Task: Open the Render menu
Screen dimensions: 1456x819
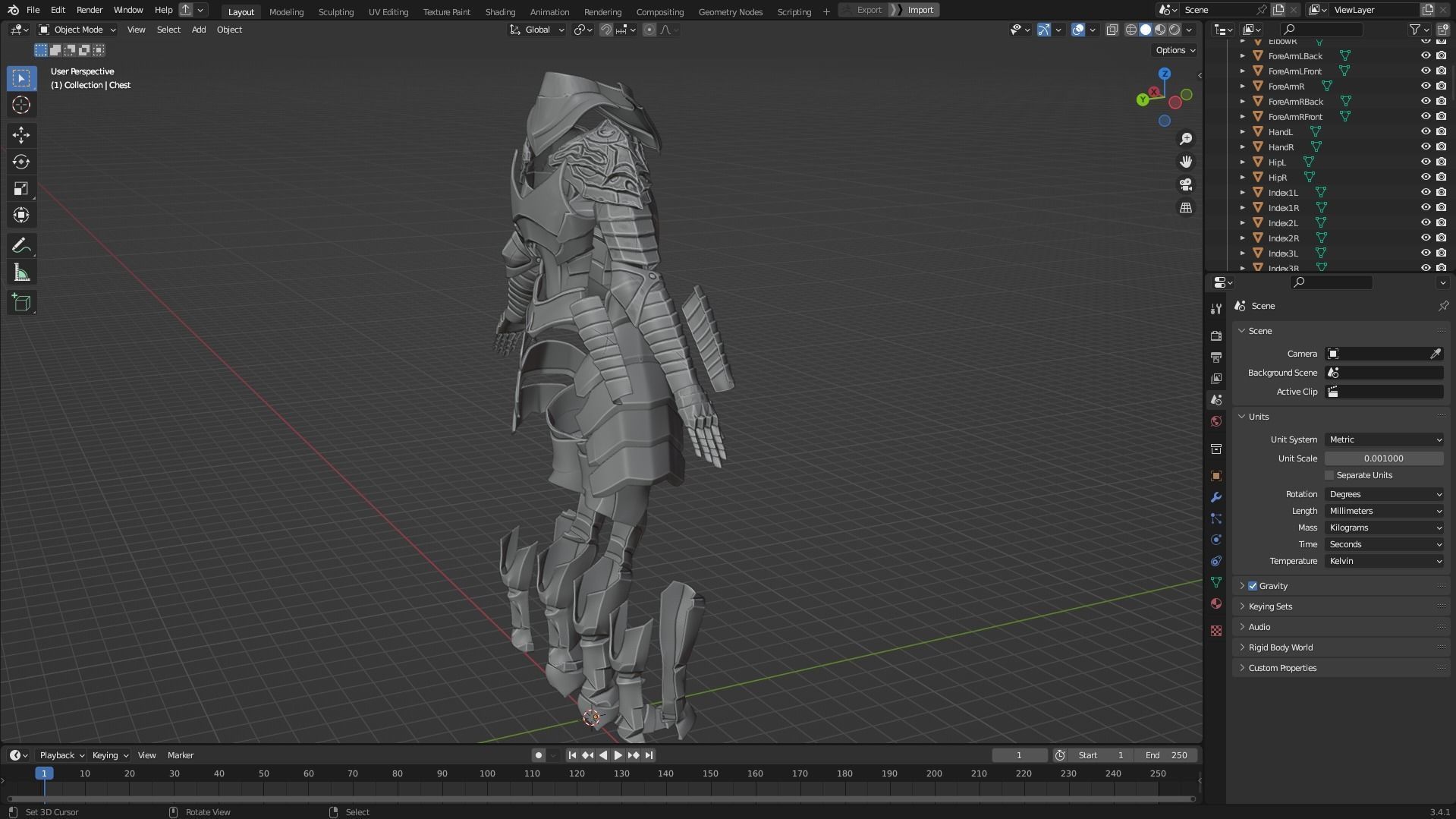Action: click(x=90, y=10)
